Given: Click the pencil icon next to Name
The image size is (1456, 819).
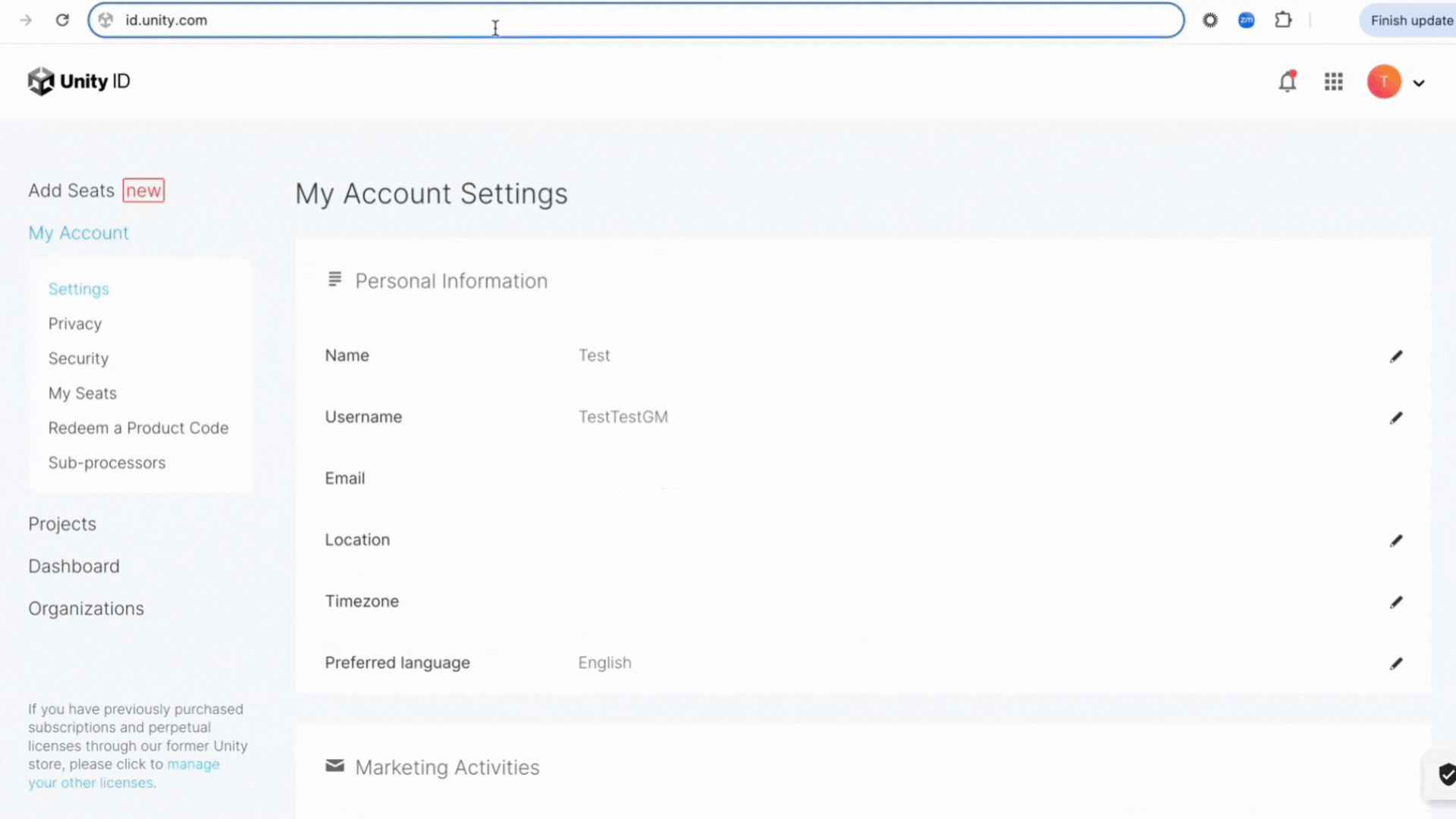Looking at the screenshot, I should 1396,356.
